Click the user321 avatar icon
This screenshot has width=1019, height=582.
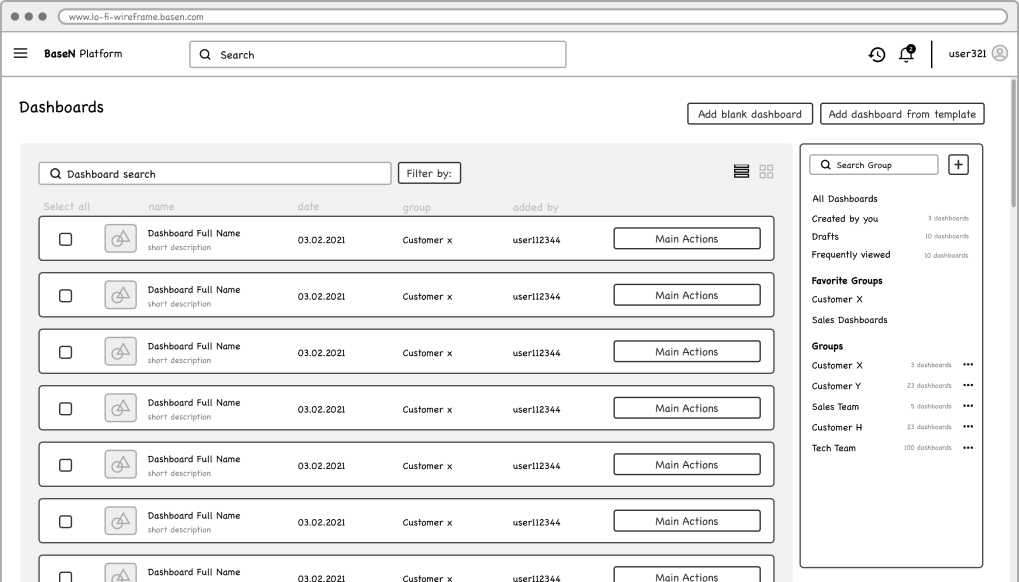(x=1000, y=53)
